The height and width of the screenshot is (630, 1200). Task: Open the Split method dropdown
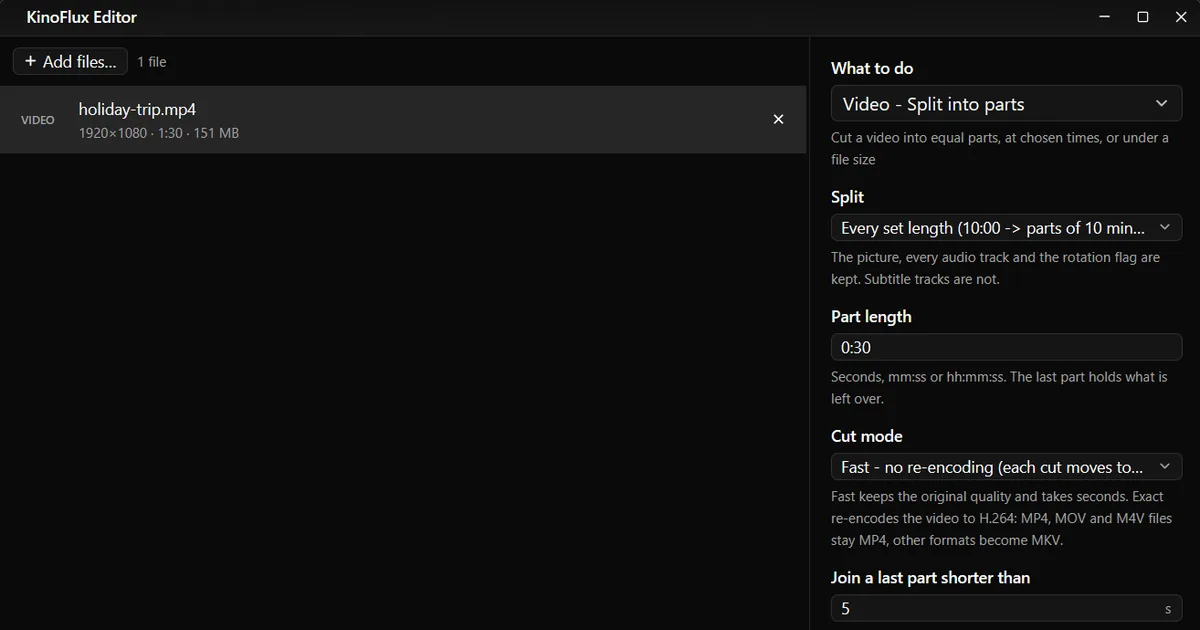pyautogui.click(x=1006, y=228)
